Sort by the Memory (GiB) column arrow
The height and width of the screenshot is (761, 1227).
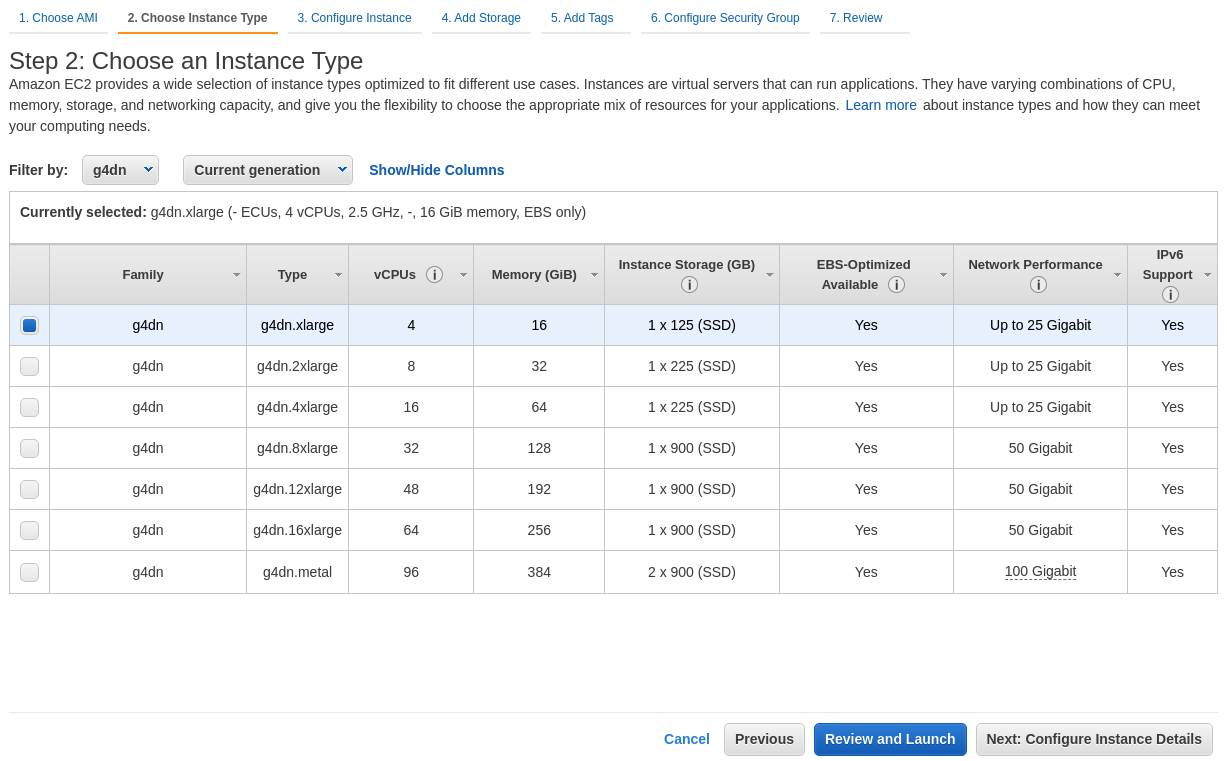pyautogui.click(x=594, y=274)
